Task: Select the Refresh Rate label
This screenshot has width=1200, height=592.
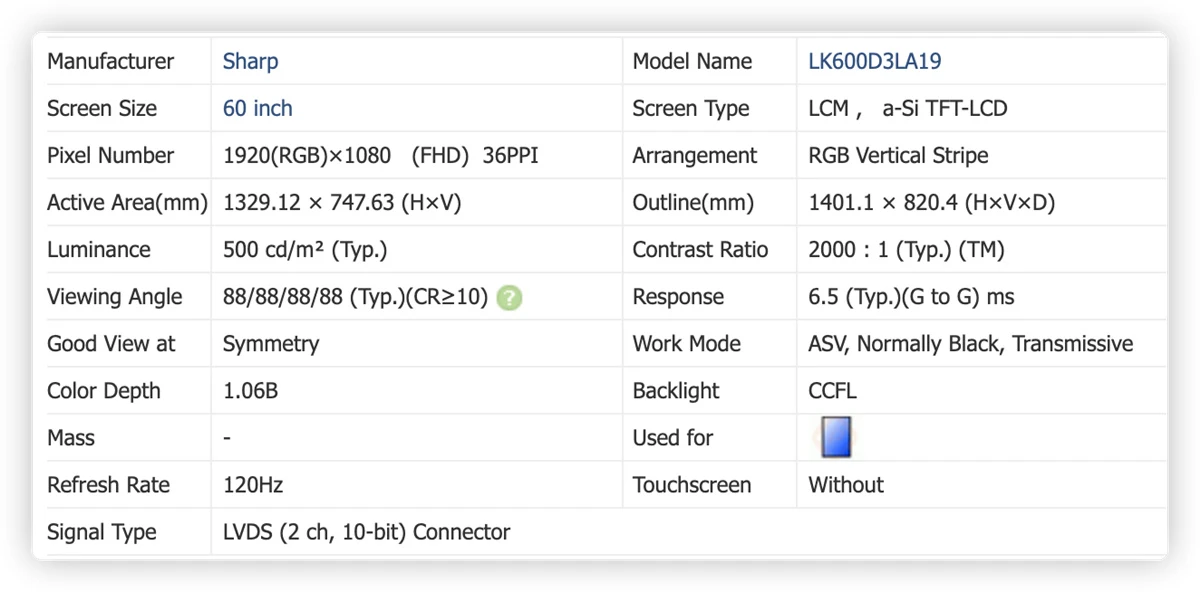Action: 109,485
